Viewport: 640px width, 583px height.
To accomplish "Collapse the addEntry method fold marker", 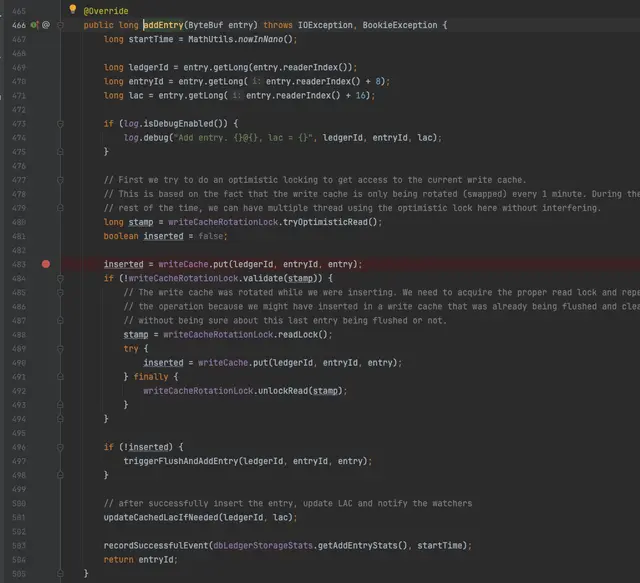I will coord(60,25).
